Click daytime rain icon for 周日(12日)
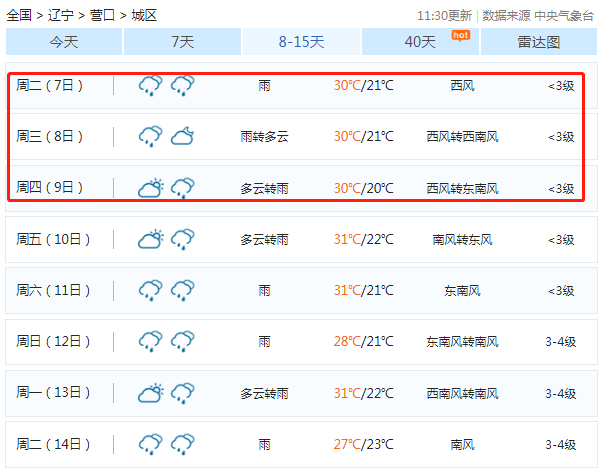601x473 pixels. click(x=150, y=341)
